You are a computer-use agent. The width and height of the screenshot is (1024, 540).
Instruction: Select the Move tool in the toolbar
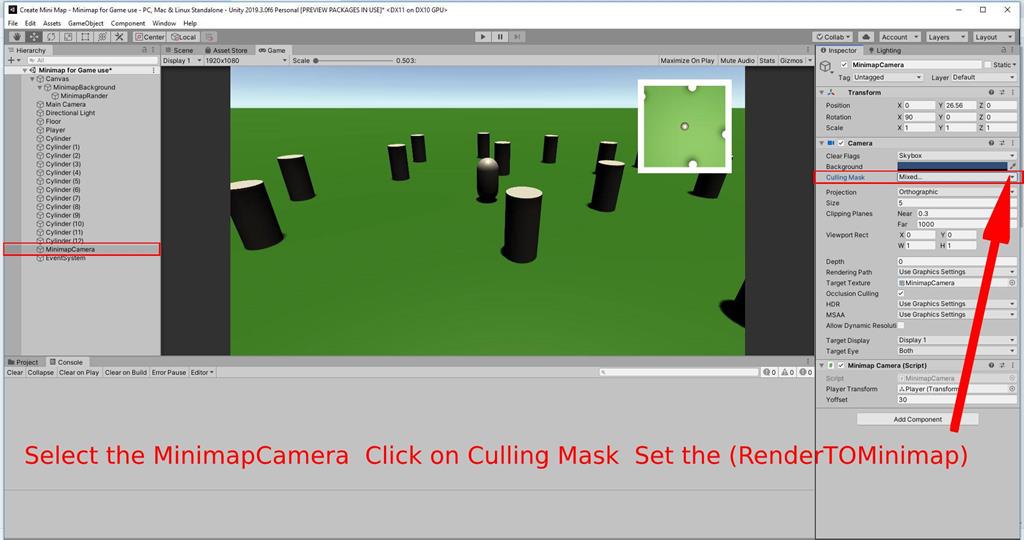point(34,37)
